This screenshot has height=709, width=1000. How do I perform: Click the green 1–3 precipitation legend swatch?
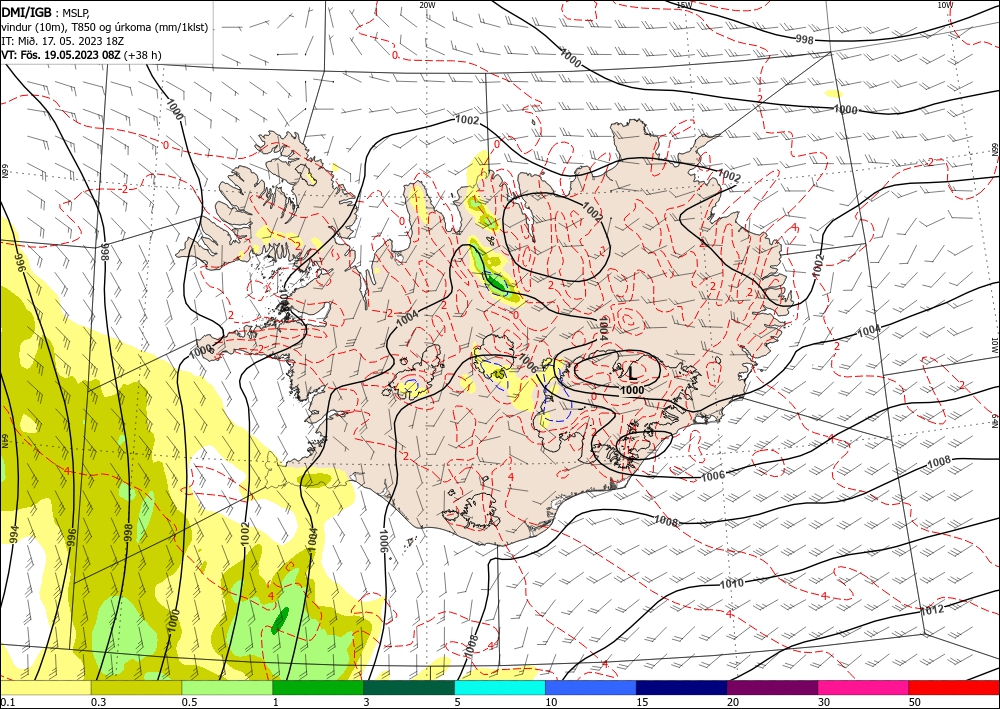click(318, 687)
